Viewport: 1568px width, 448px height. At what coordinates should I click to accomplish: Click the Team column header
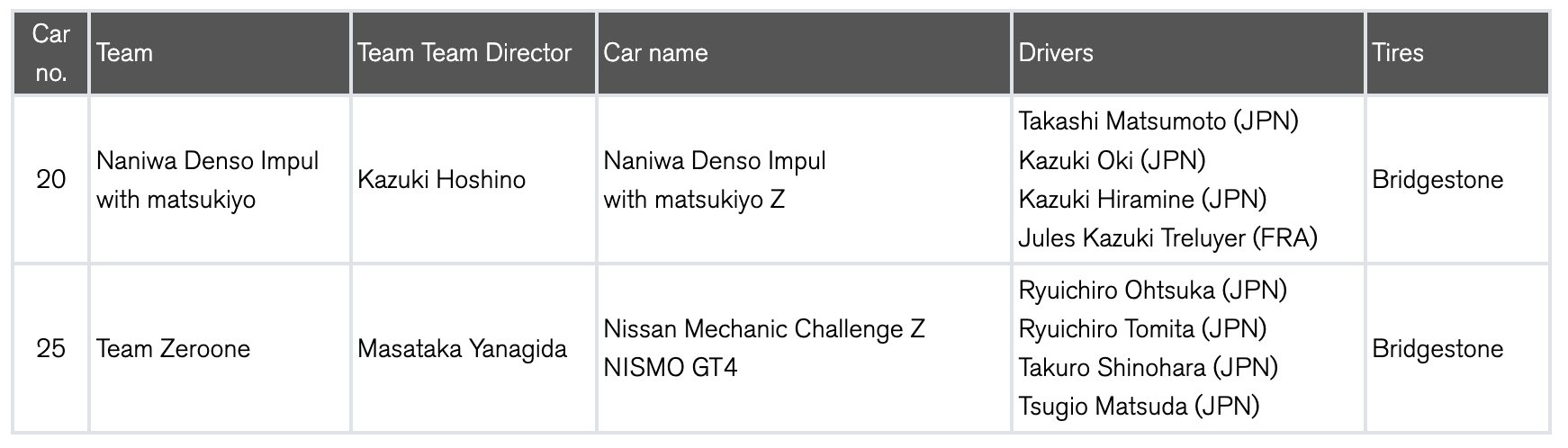(x=124, y=53)
